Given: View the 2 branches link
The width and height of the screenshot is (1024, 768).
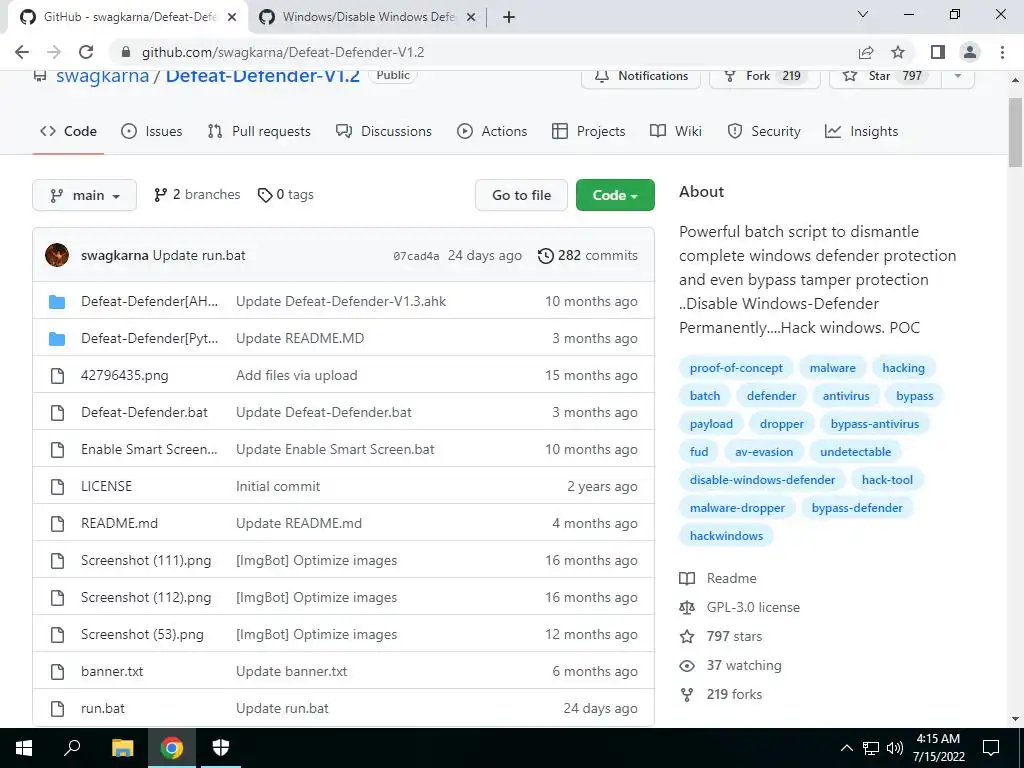Looking at the screenshot, I should click(197, 195).
